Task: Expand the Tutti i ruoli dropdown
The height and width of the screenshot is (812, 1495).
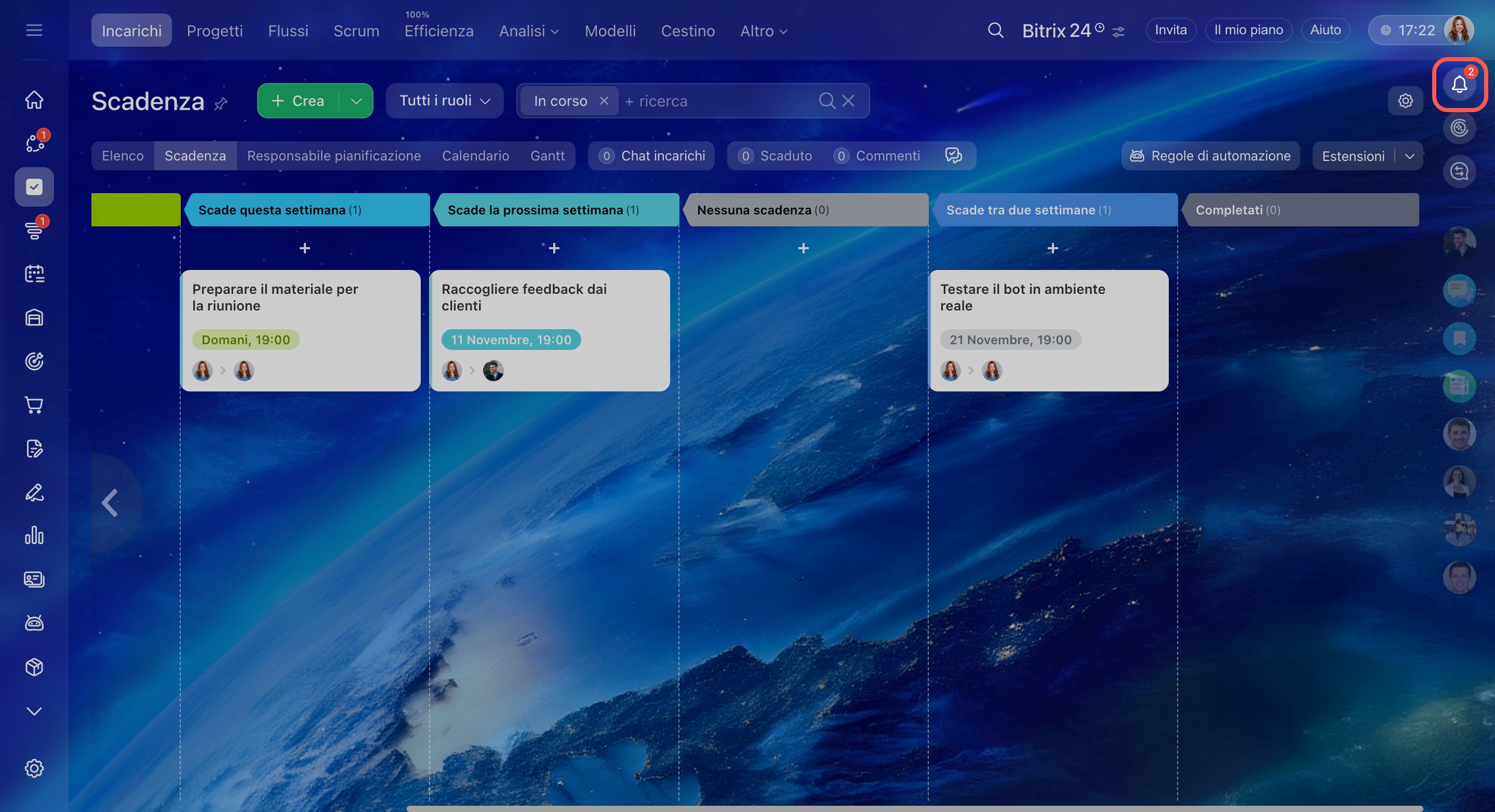Action: 445,101
